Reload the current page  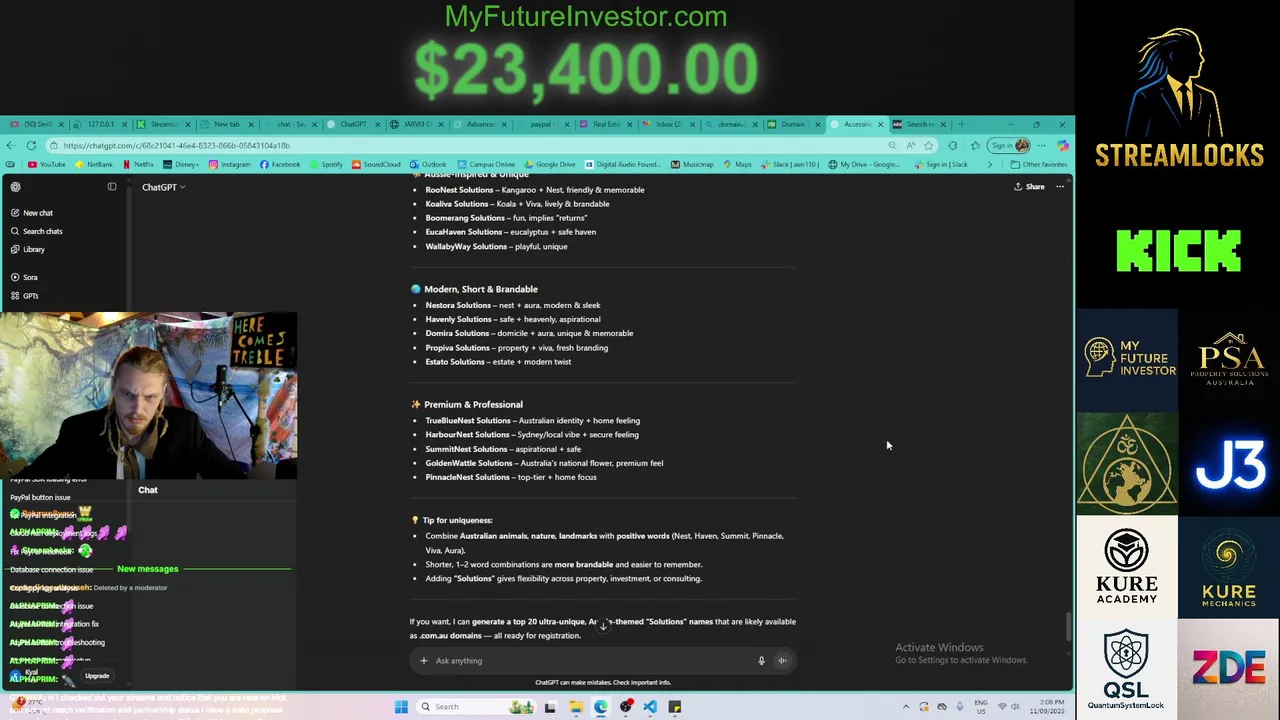point(31,145)
